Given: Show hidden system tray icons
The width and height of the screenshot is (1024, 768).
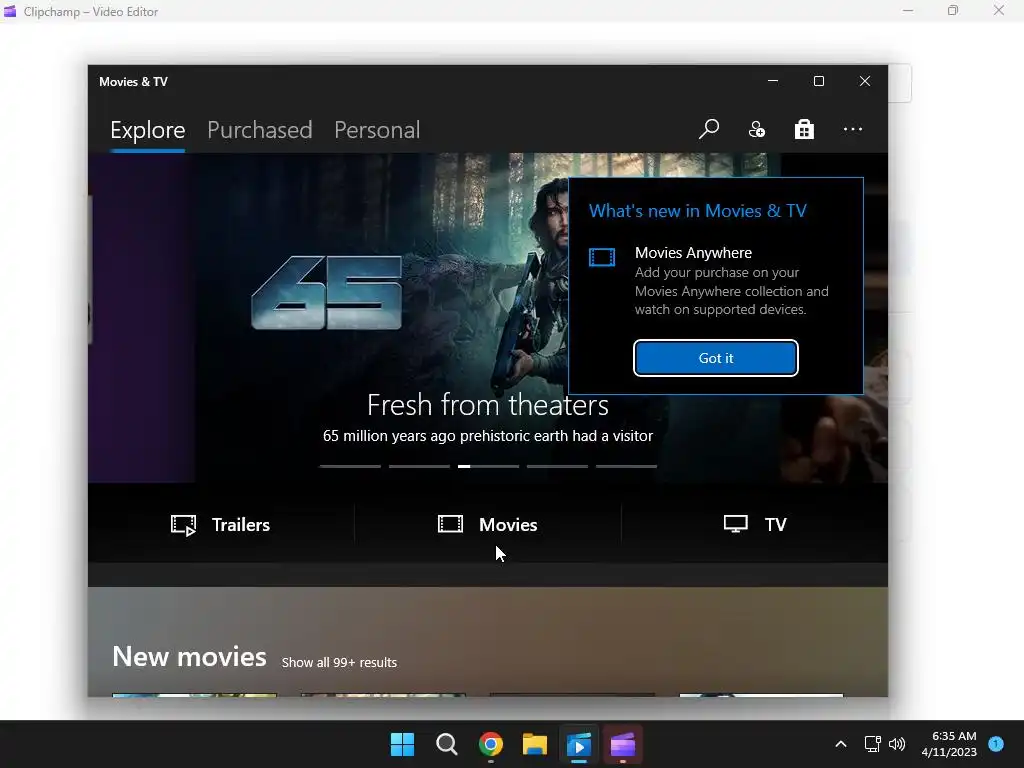Looking at the screenshot, I should (841, 744).
